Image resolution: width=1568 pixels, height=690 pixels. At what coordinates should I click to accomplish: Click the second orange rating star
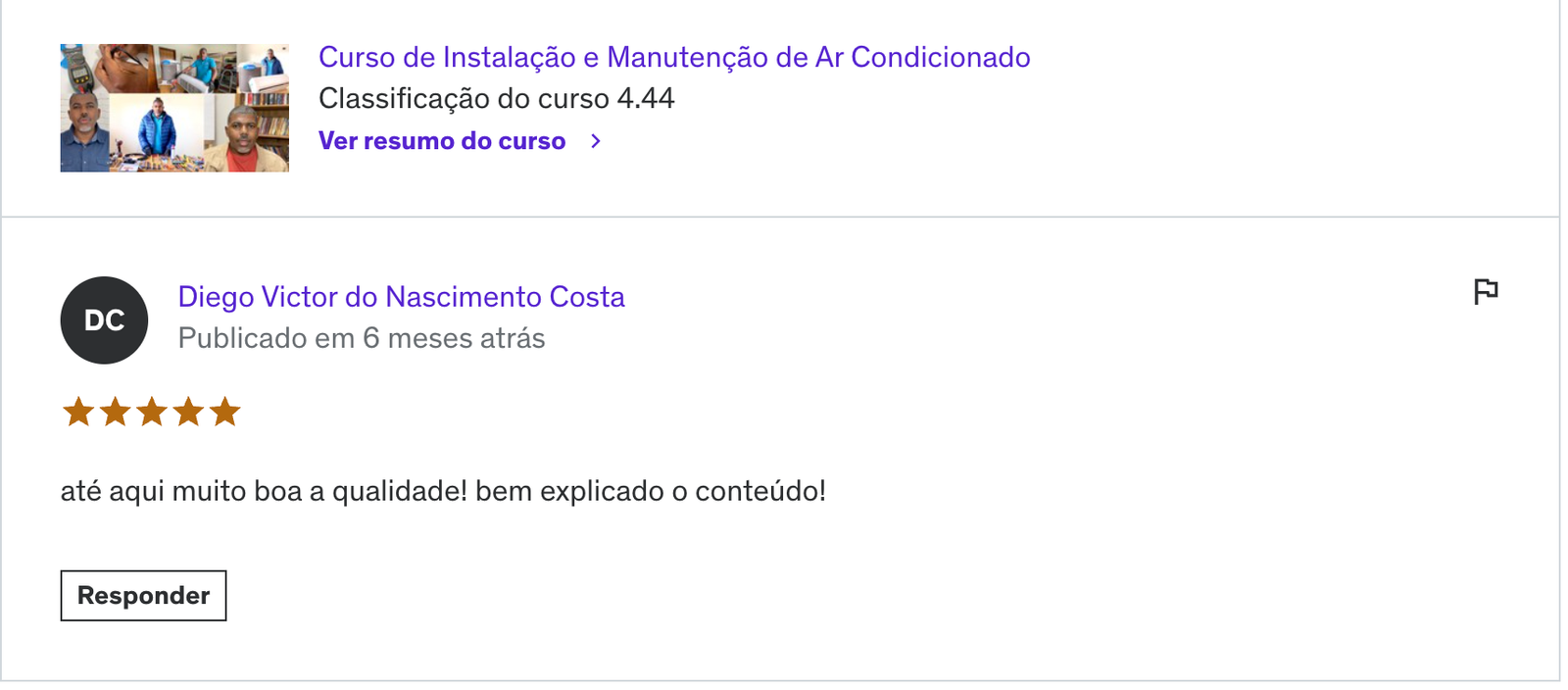[115, 412]
